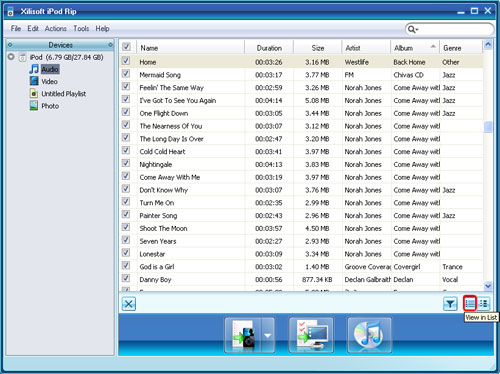
Task: Click right circle in Devices header
Action: tap(110, 45)
